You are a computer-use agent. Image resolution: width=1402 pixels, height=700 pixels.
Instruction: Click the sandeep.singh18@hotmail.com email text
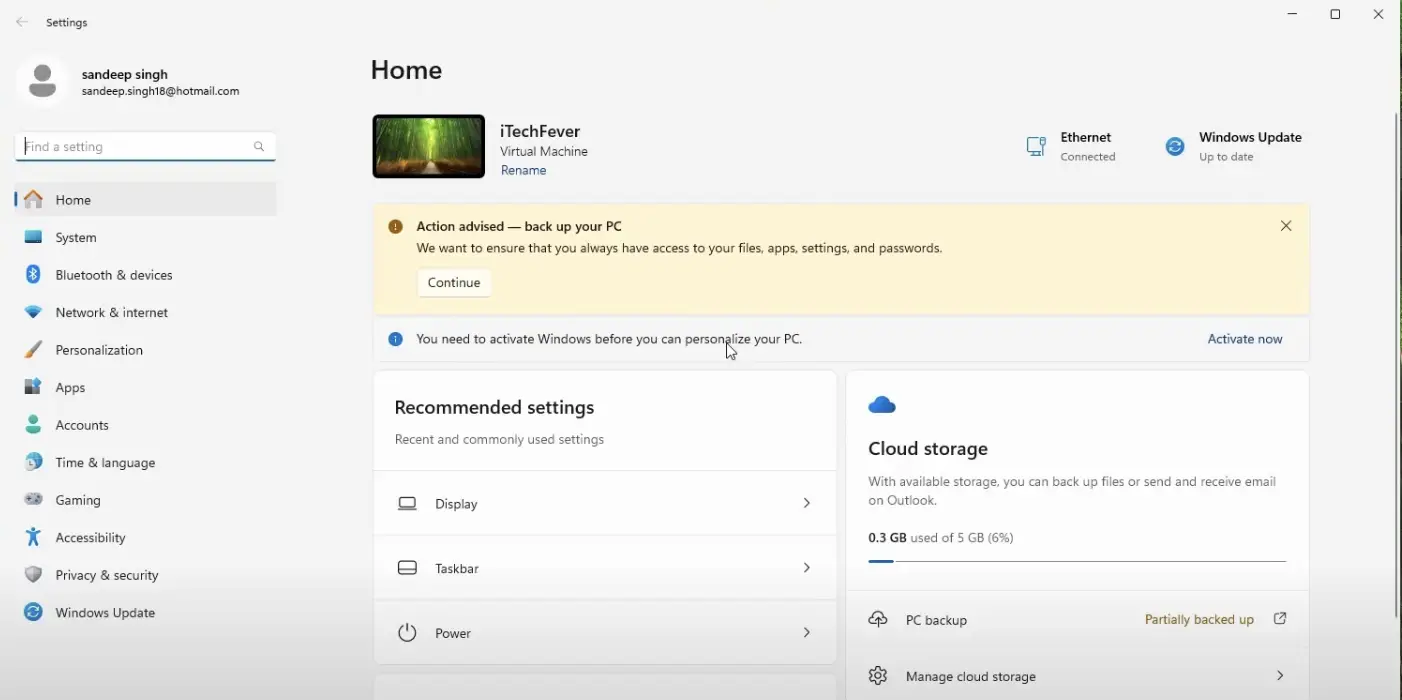(160, 91)
